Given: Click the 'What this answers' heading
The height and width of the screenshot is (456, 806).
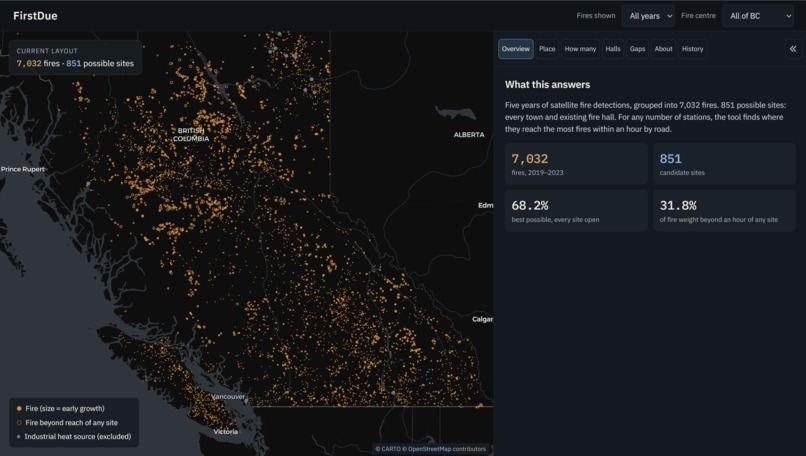Looking at the screenshot, I should [x=547, y=85].
